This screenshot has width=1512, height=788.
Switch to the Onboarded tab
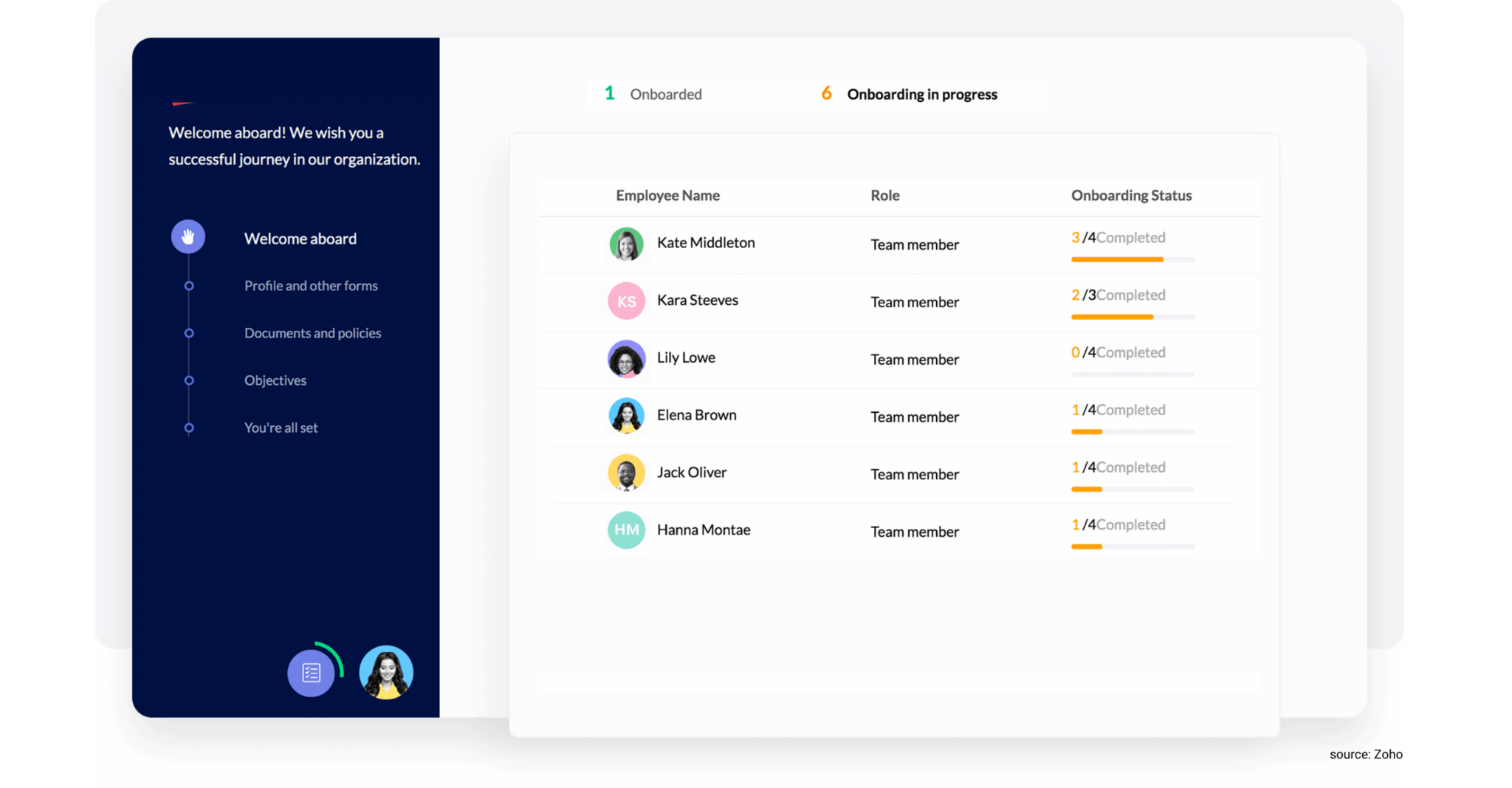click(x=653, y=94)
